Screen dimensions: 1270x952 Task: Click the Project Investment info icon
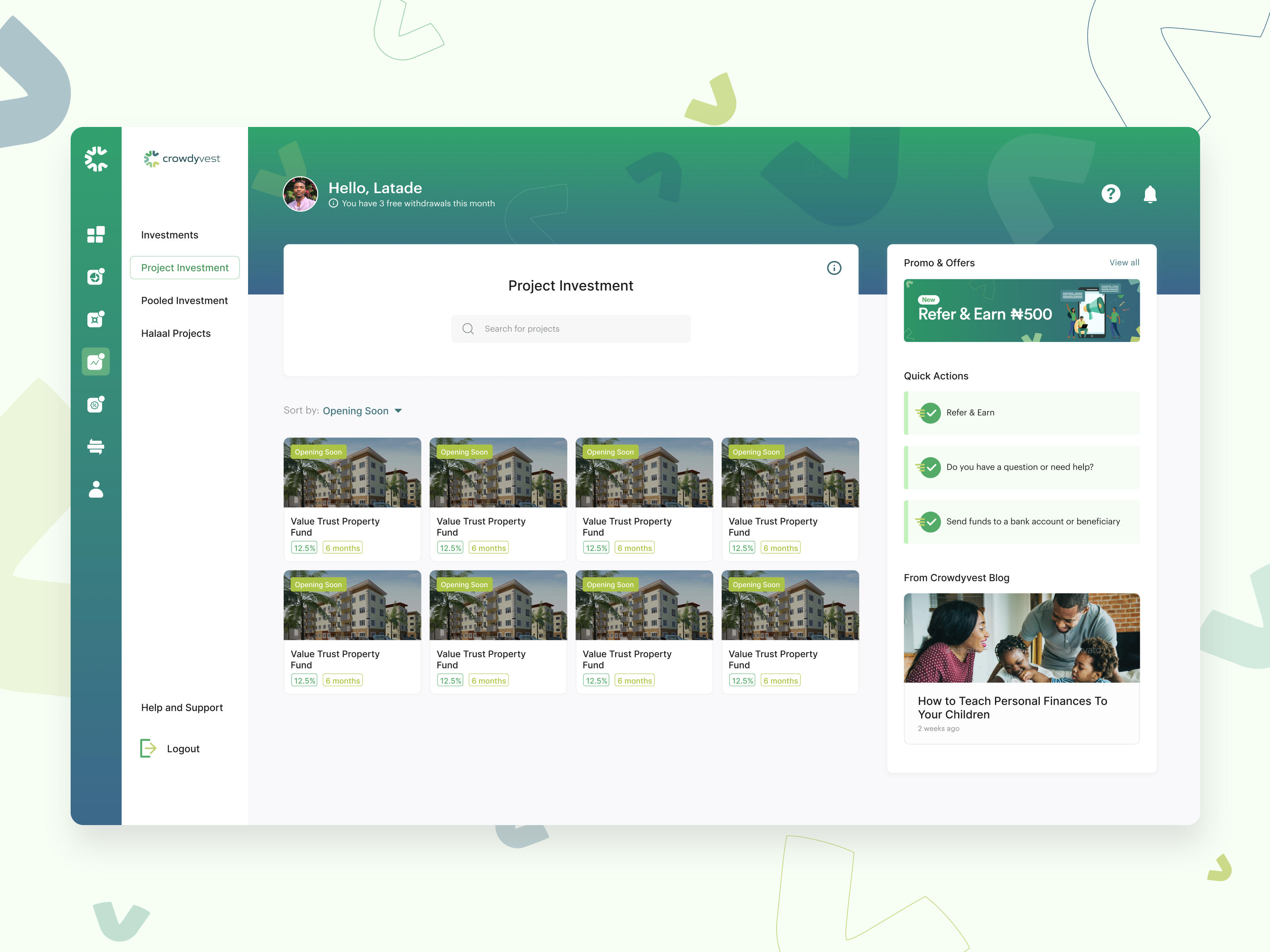834,268
